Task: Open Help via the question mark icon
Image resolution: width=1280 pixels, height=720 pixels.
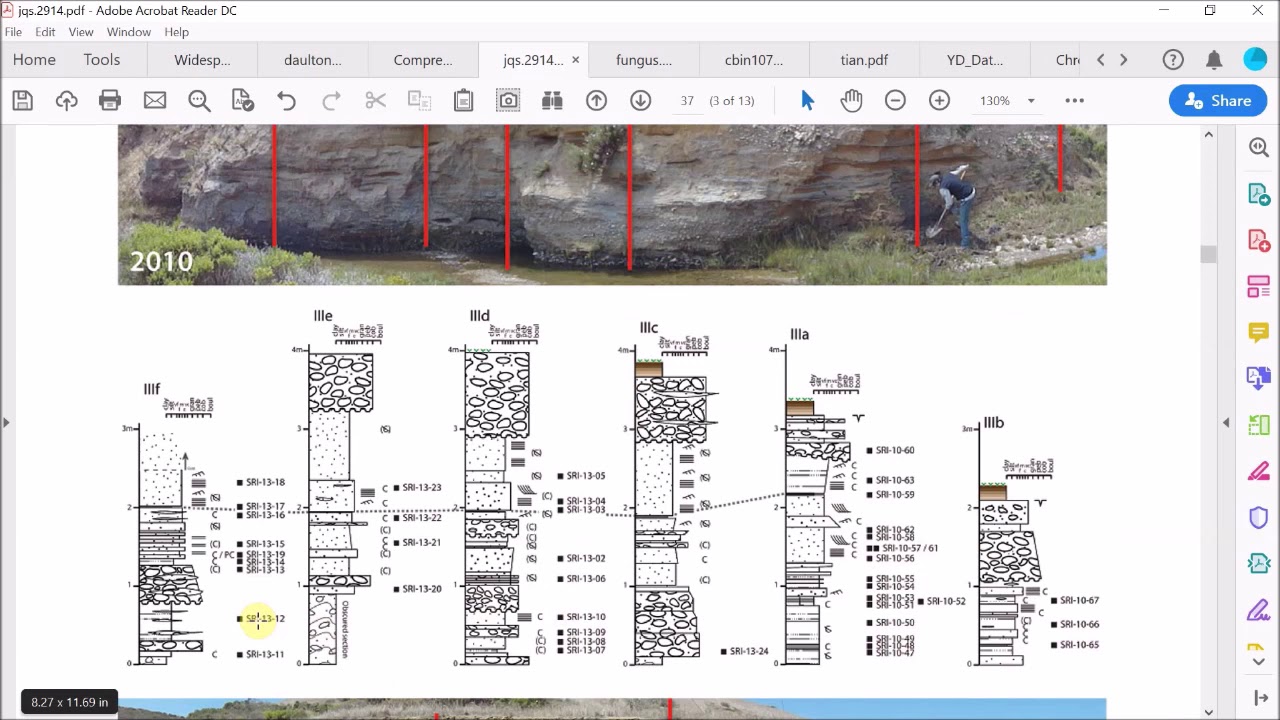Action: coord(1173,60)
